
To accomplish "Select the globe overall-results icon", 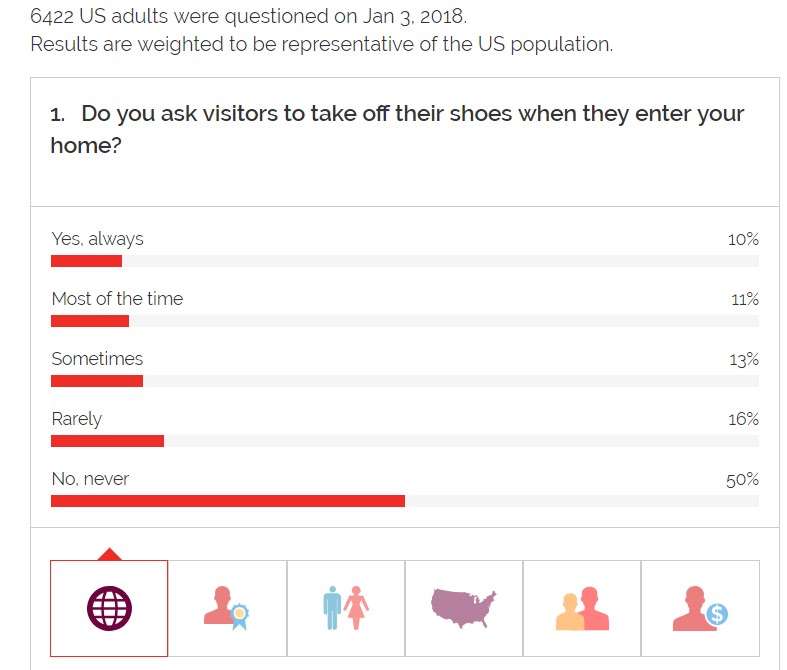I will point(109,607).
